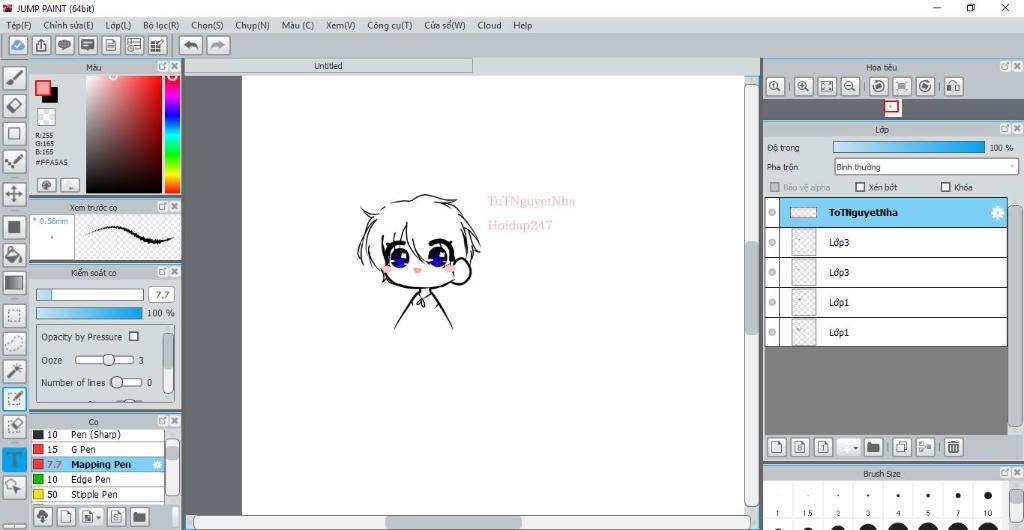Enable Opacity by Pressure checkbox
1024x530 pixels.
[x=134, y=337]
